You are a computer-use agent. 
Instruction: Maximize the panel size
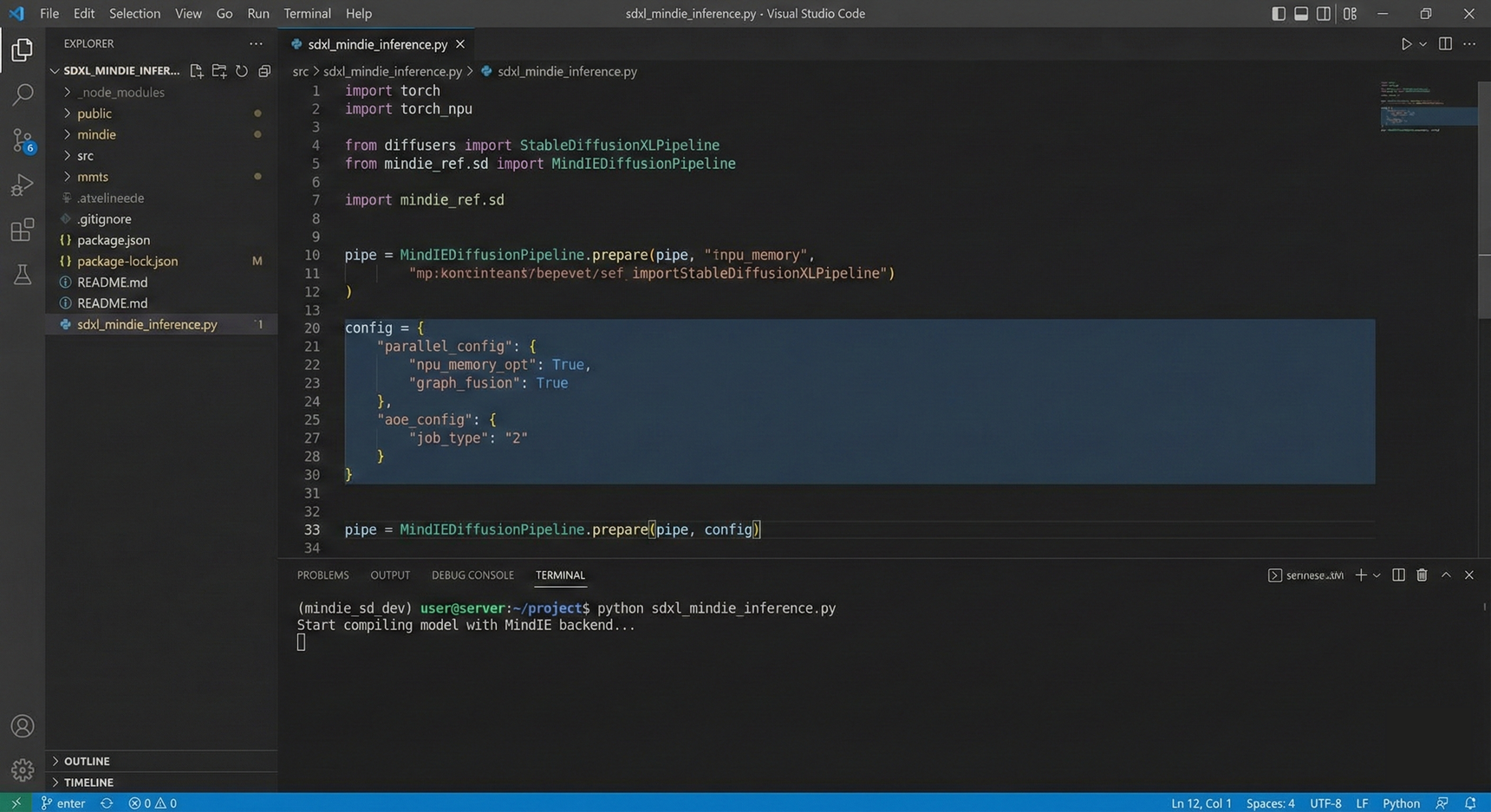pos(1446,575)
